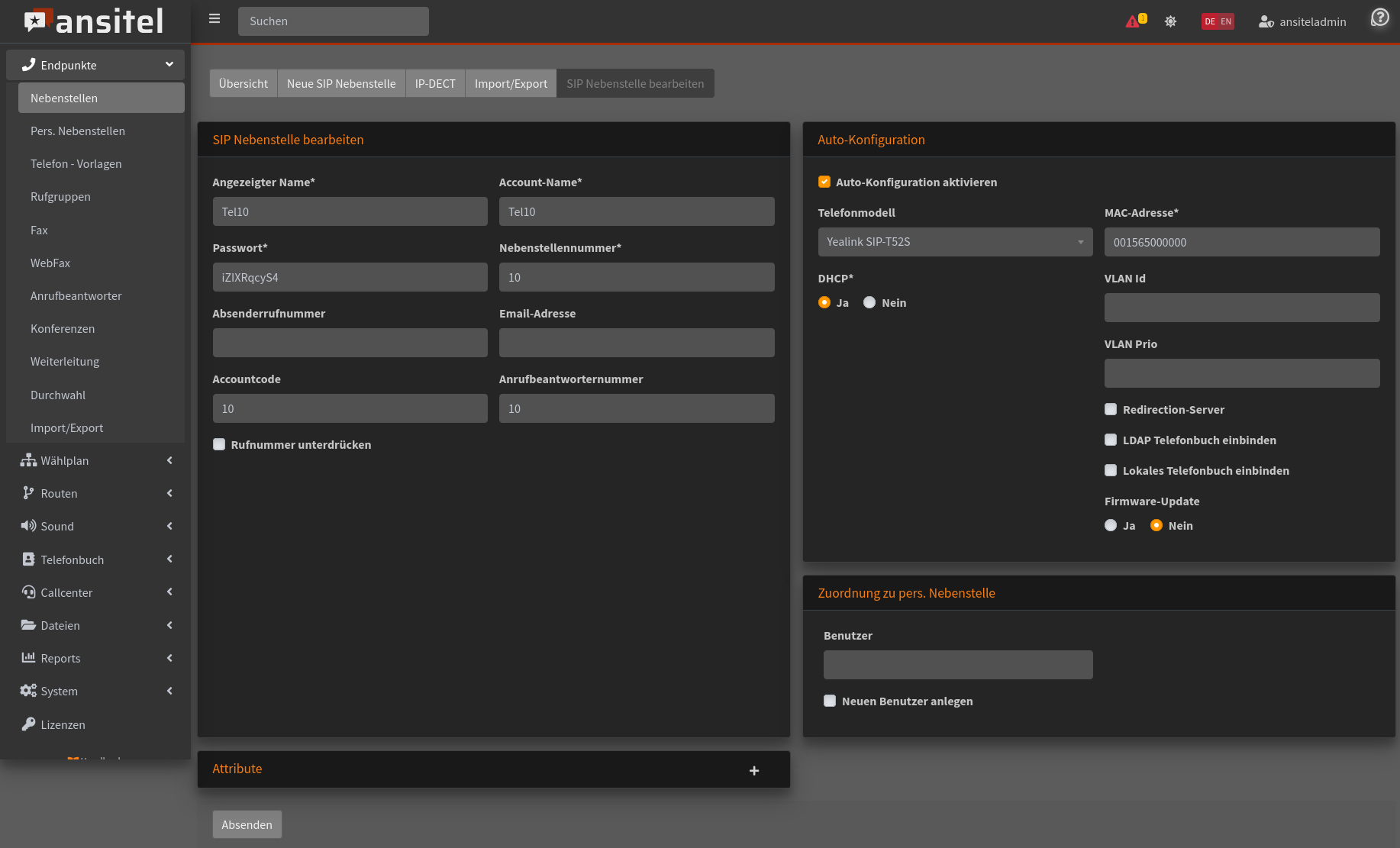
Task: Open the warning alert notification icon
Action: 1134,21
